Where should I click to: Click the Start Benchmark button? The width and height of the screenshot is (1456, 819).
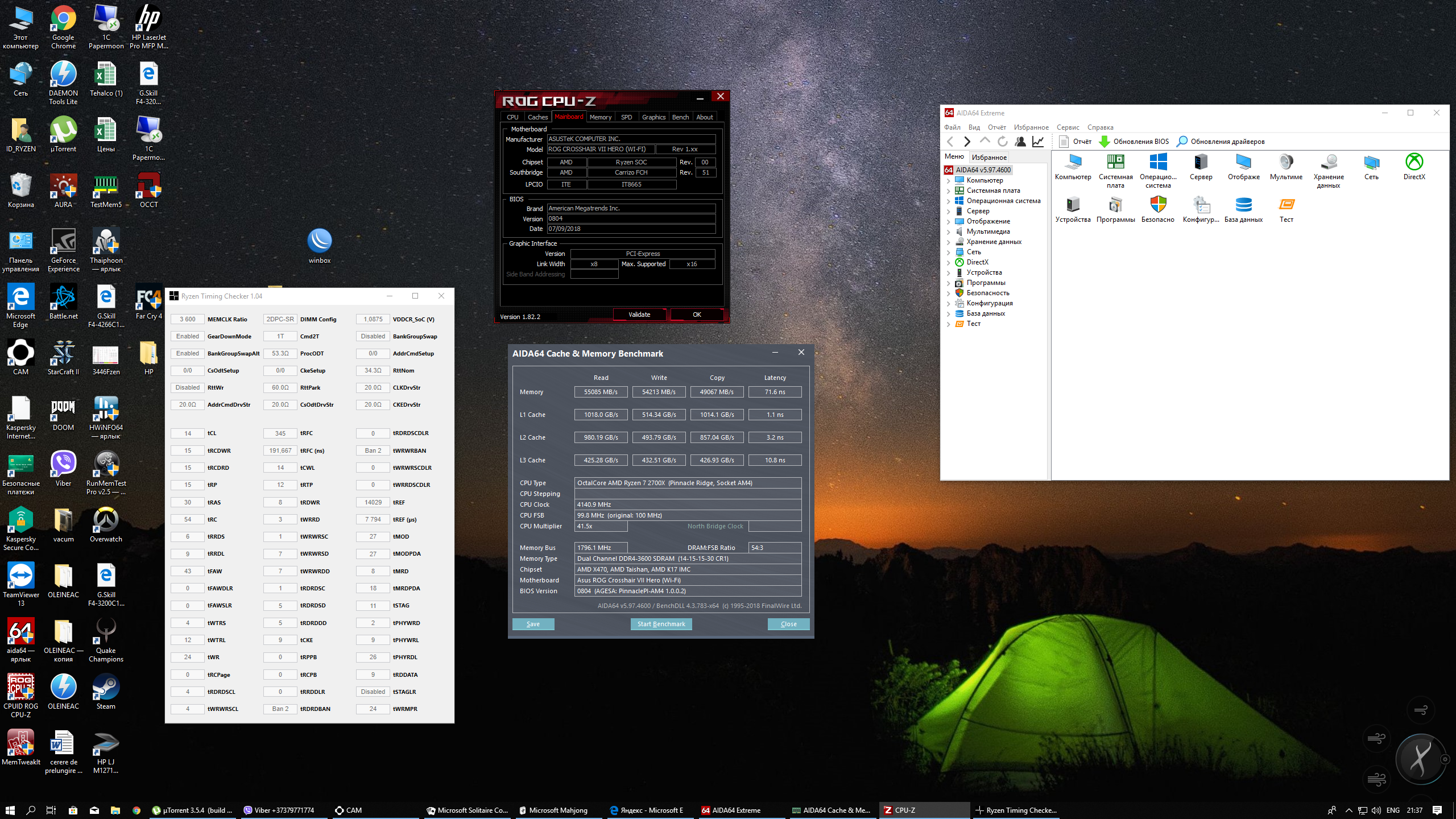click(x=661, y=624)
